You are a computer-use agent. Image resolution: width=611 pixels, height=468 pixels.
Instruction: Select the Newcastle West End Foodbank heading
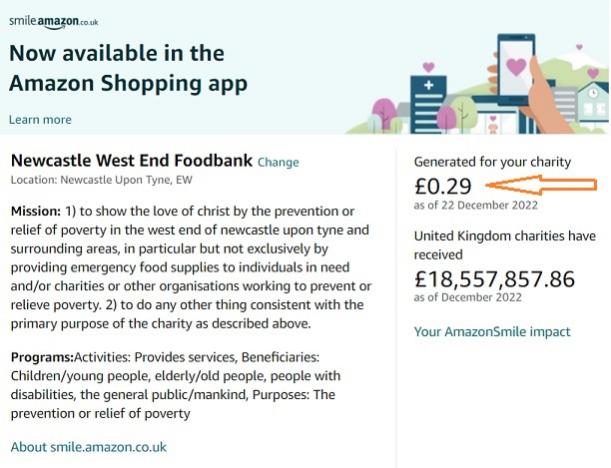[130, 161]
